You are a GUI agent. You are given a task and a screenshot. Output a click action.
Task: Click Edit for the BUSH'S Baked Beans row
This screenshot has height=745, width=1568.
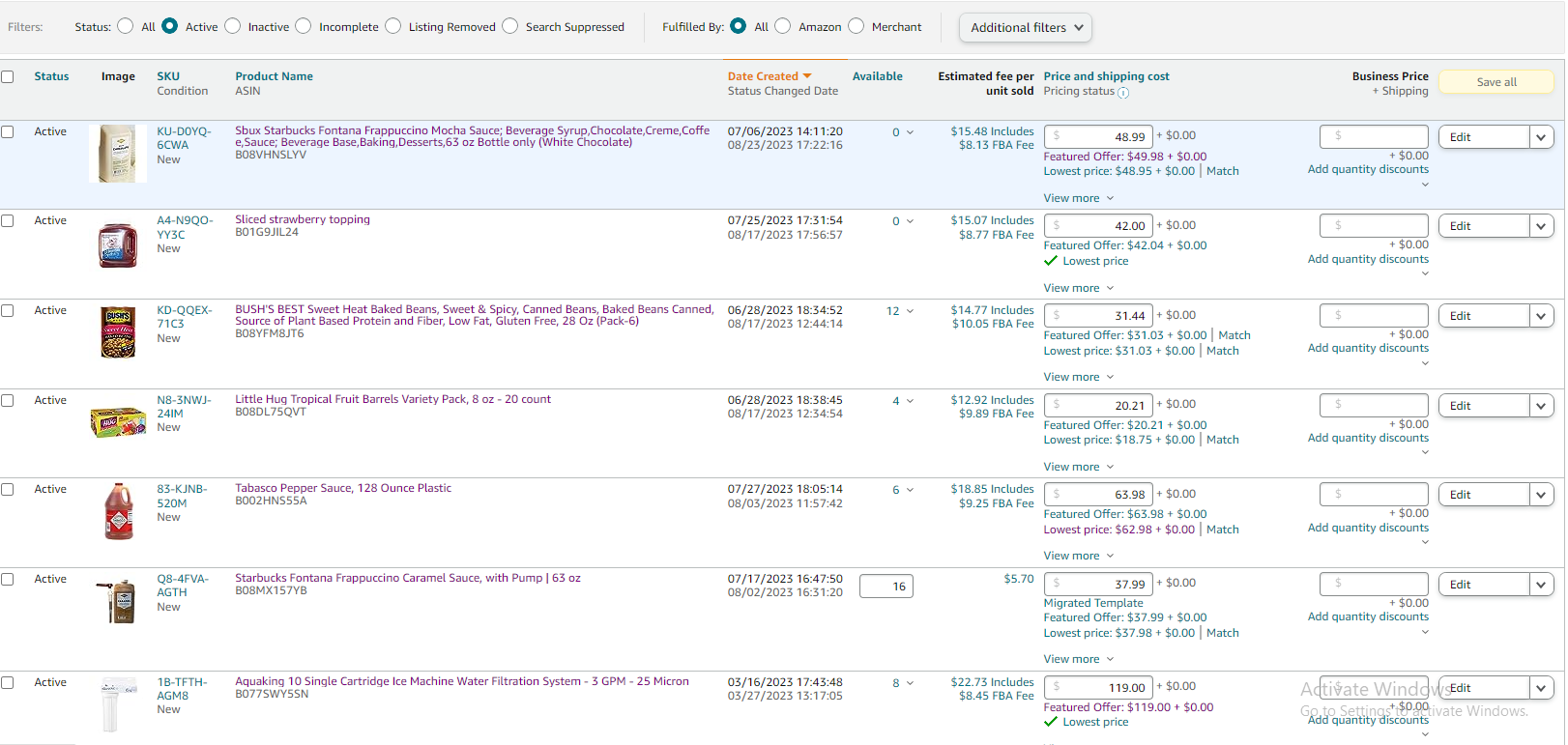(x=1483, y=316)
